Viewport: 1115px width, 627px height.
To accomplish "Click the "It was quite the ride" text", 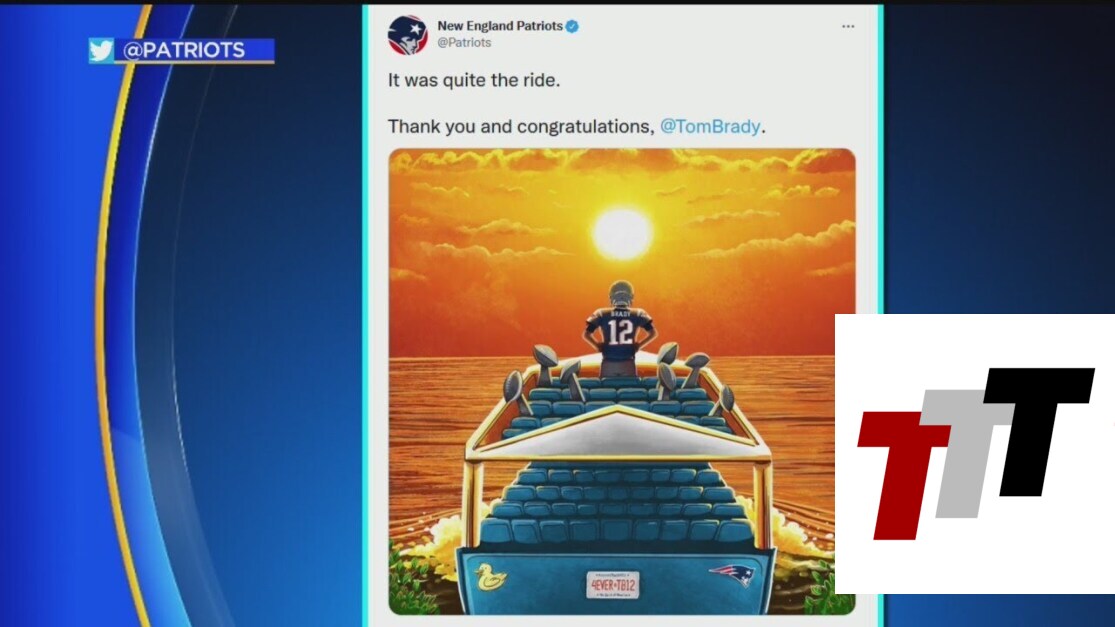I will click(x=474, y=80).
